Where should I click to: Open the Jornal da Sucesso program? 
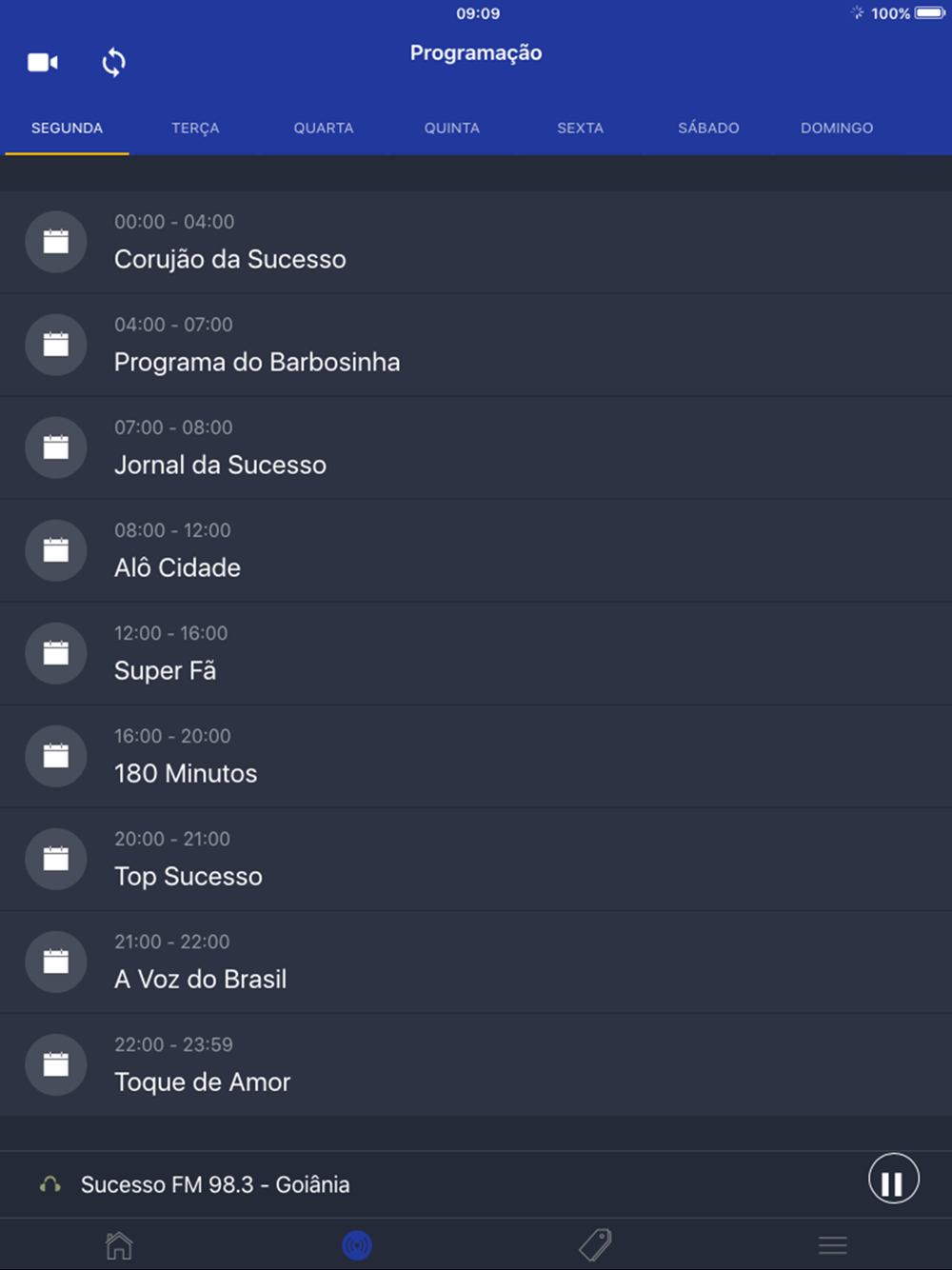pos(476,447)
